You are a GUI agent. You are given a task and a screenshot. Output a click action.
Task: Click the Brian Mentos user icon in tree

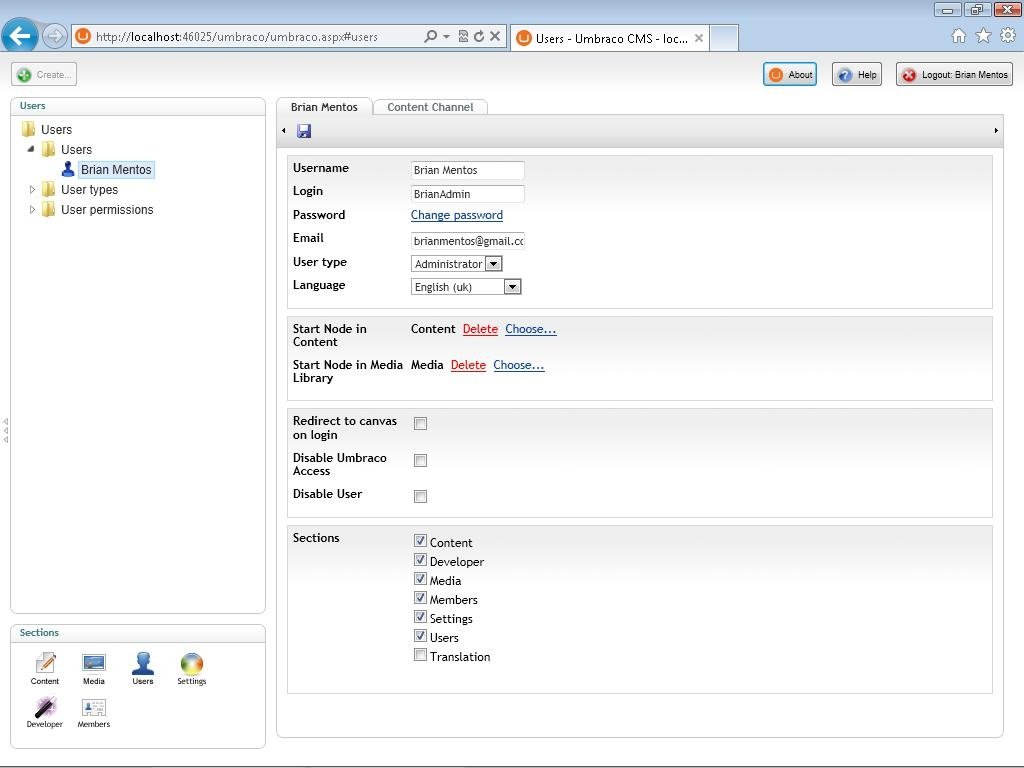coord(67,170)
